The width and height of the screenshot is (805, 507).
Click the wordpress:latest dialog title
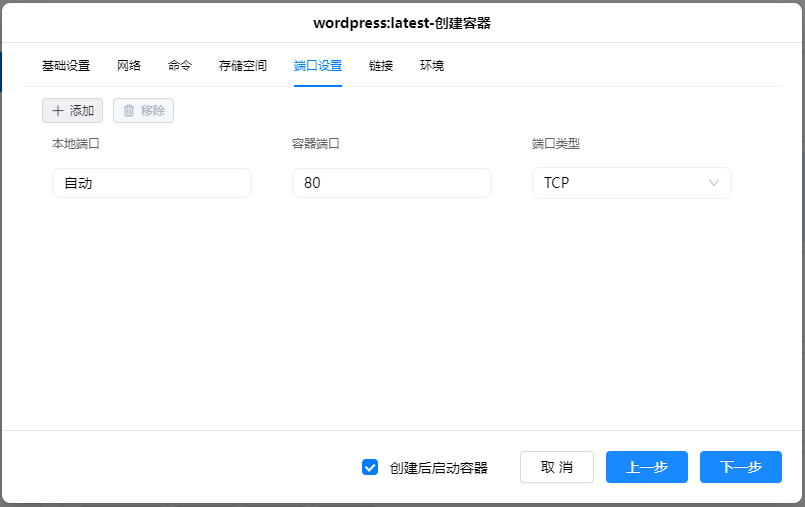402,22
